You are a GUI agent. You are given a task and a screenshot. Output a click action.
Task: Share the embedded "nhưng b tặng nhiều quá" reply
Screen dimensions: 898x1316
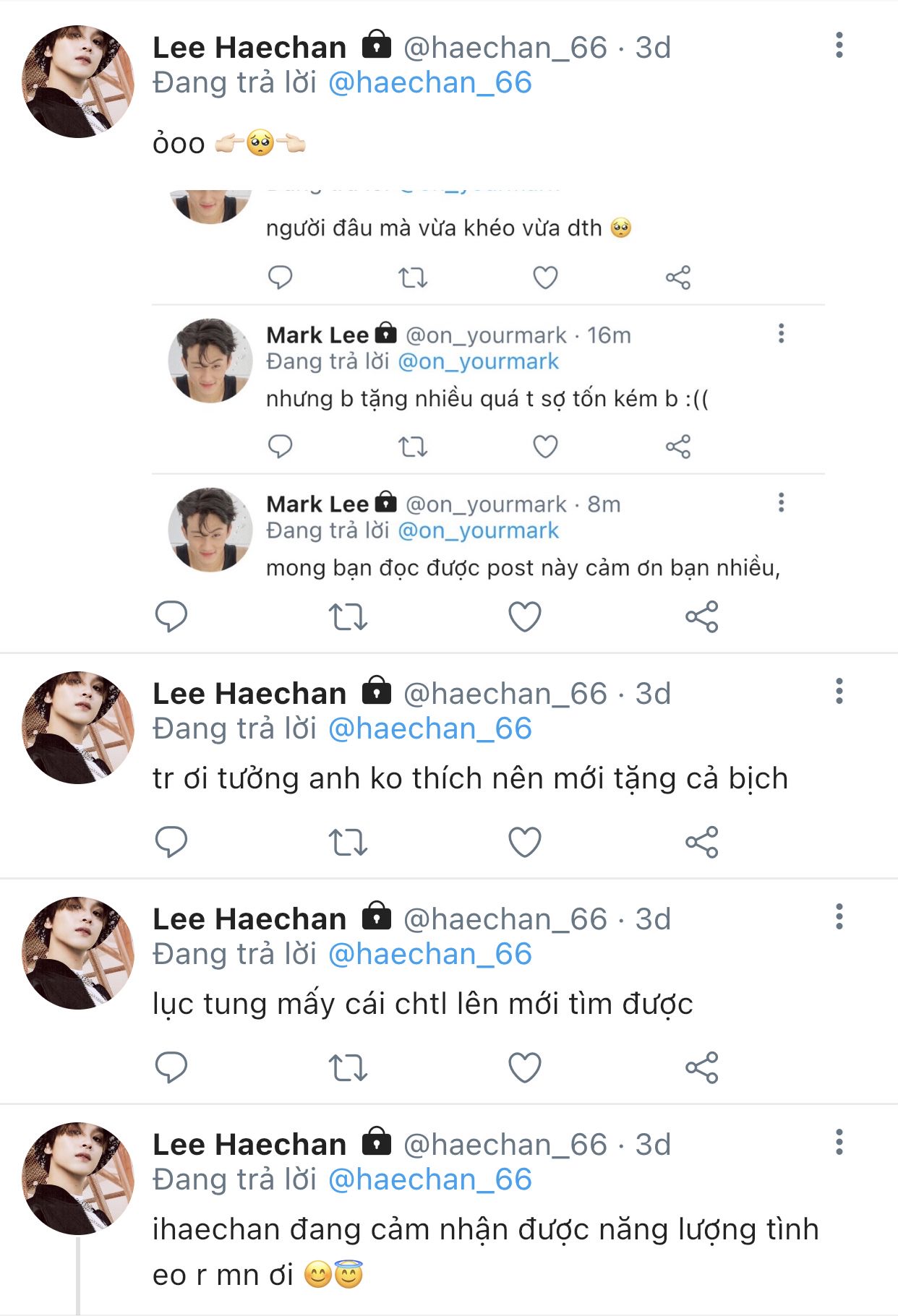pos(677,447)
